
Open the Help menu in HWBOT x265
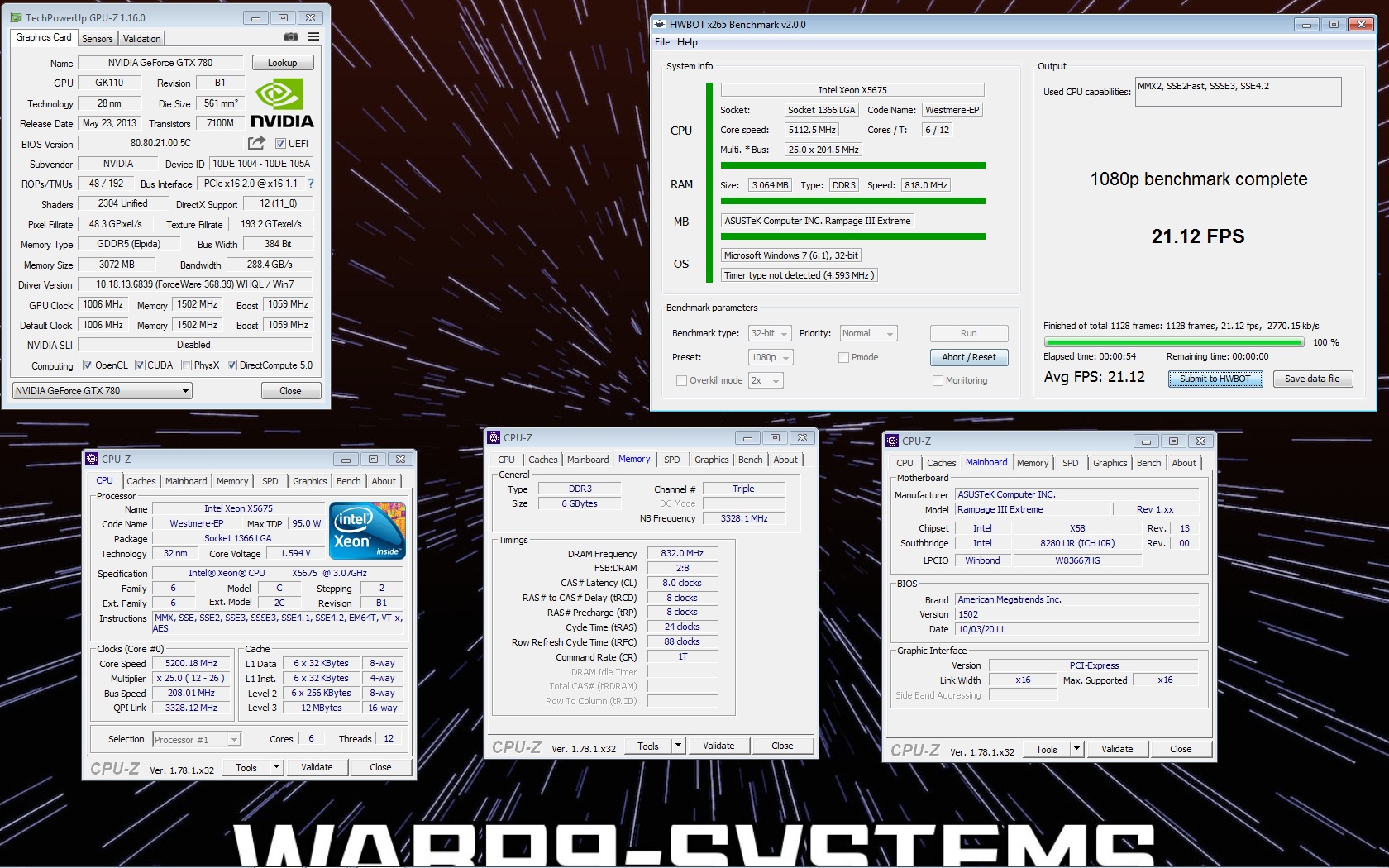pyautogui.click(x=687, y=42)
